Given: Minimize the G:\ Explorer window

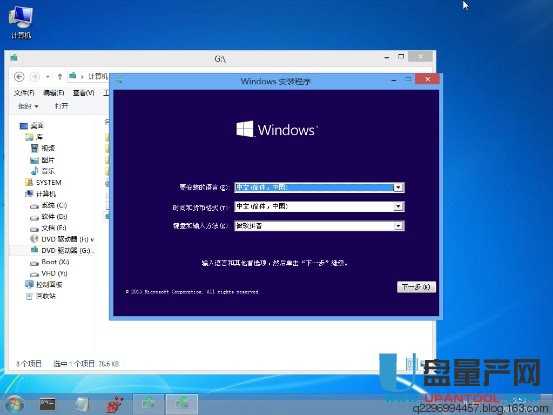Looking at the screenshot, I should [x=387, y=57].
